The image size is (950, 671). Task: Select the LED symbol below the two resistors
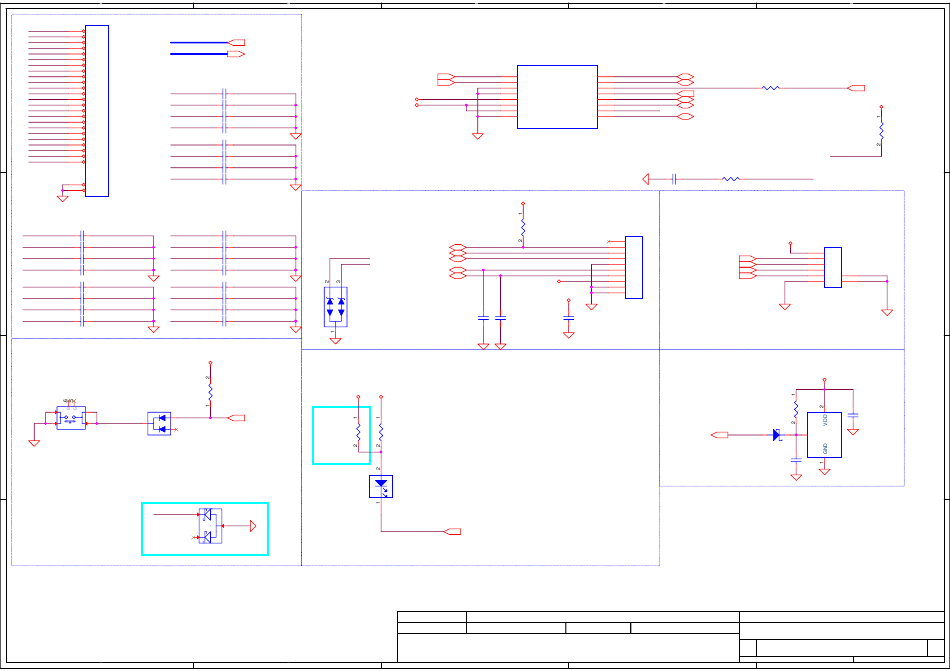(x=381, y=486)
